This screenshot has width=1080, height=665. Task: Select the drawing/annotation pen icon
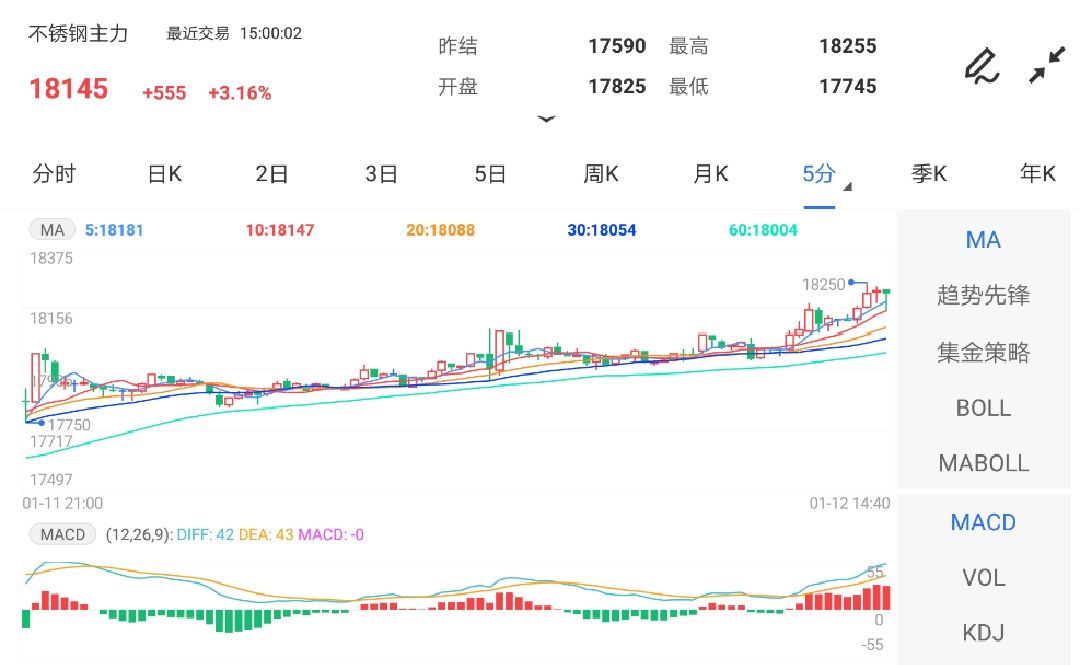pyautogui.click(x=981, y=66)
